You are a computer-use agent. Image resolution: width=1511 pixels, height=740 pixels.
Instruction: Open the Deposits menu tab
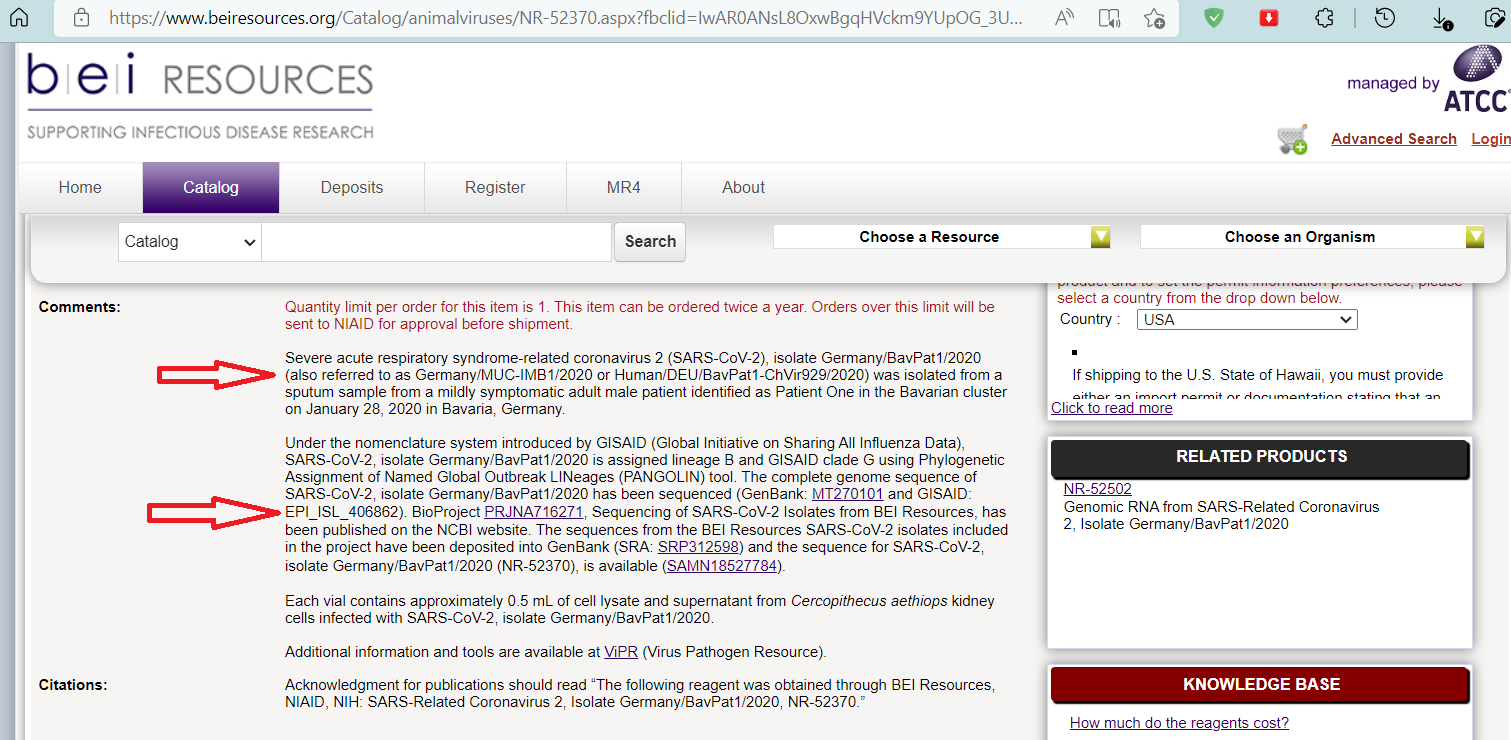click(352, 187)
